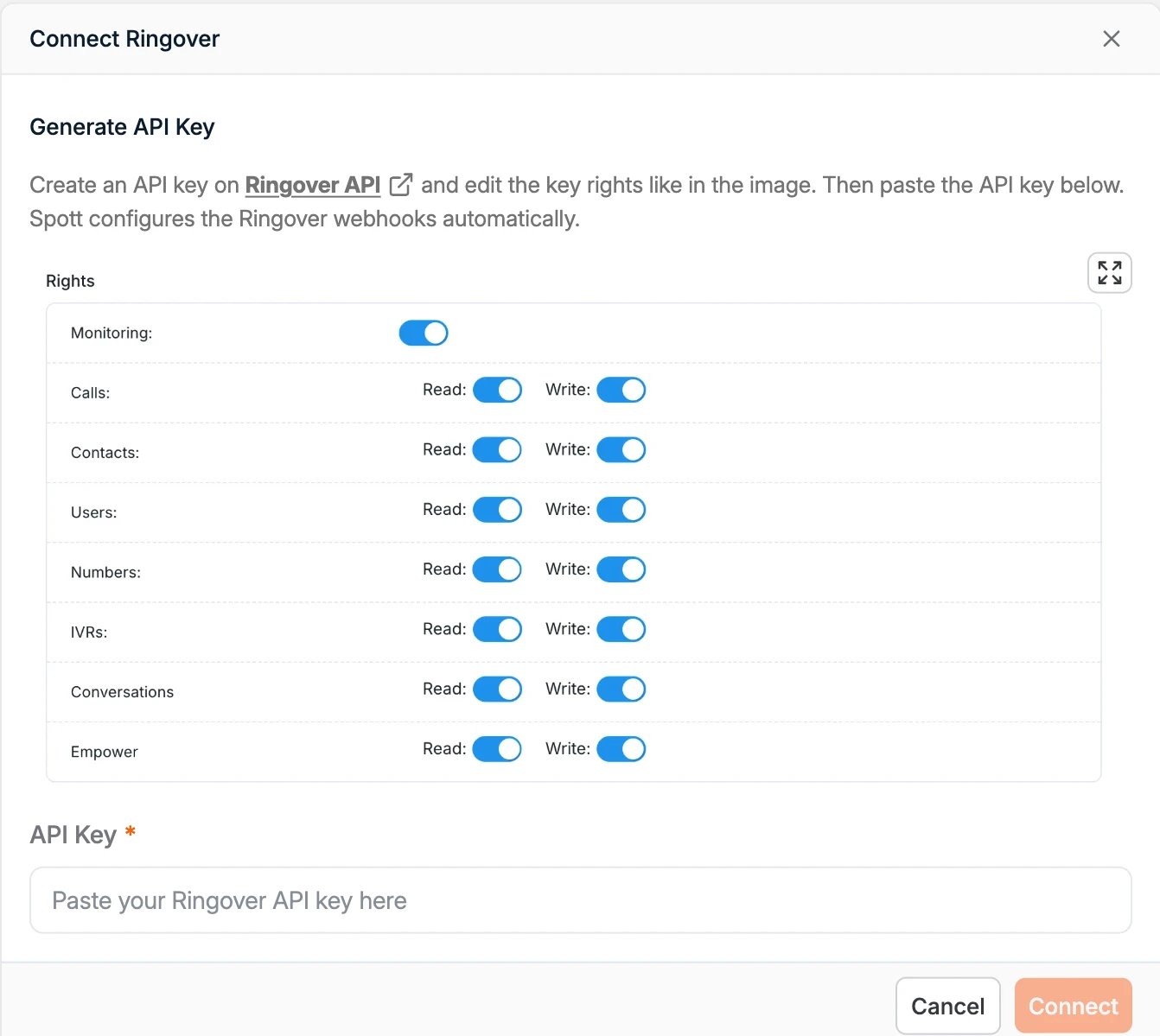Toggle the Contacts Read switch
Viewport: 1160px width, 1036px height.
[x=497, y=449]
